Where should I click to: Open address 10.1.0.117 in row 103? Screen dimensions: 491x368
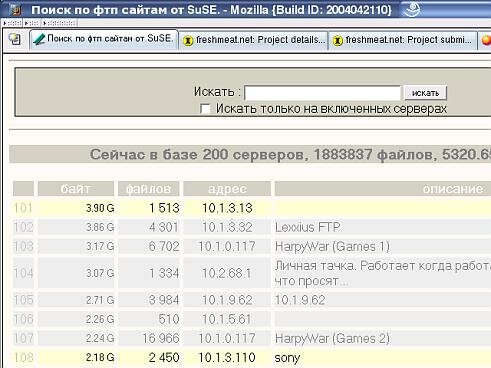pos(227,247)
